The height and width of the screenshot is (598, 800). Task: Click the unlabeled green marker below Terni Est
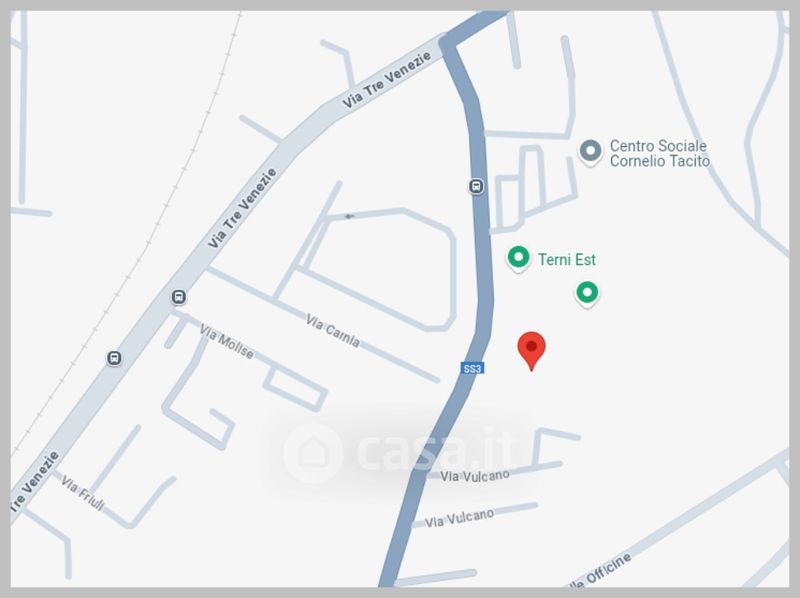point(587,294)
